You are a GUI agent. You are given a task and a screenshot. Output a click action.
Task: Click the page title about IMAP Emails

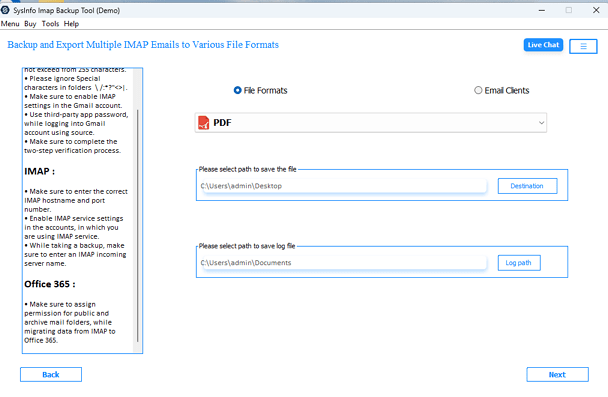[143, 45]
